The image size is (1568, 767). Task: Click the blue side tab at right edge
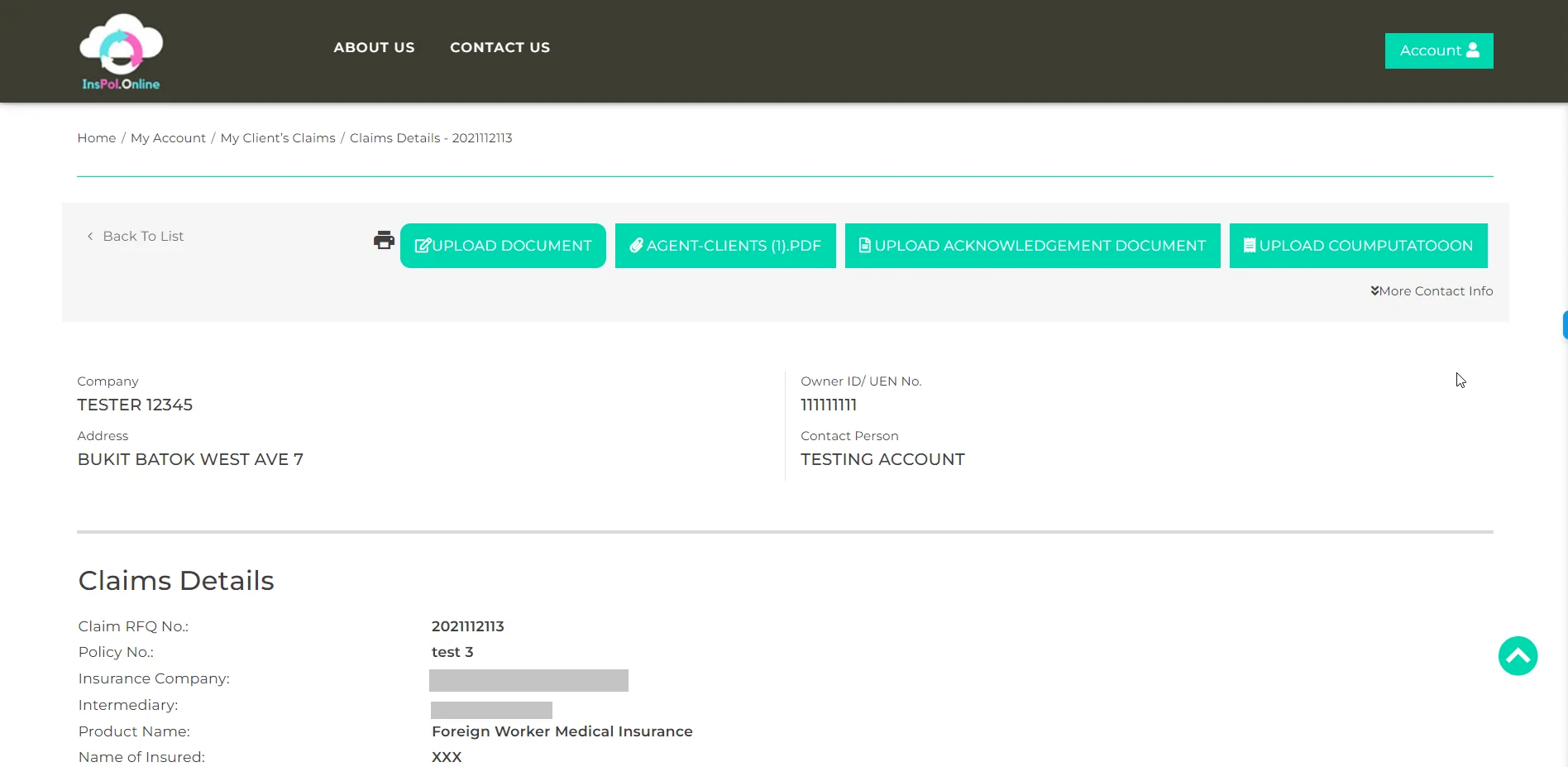click(1565, 324)
